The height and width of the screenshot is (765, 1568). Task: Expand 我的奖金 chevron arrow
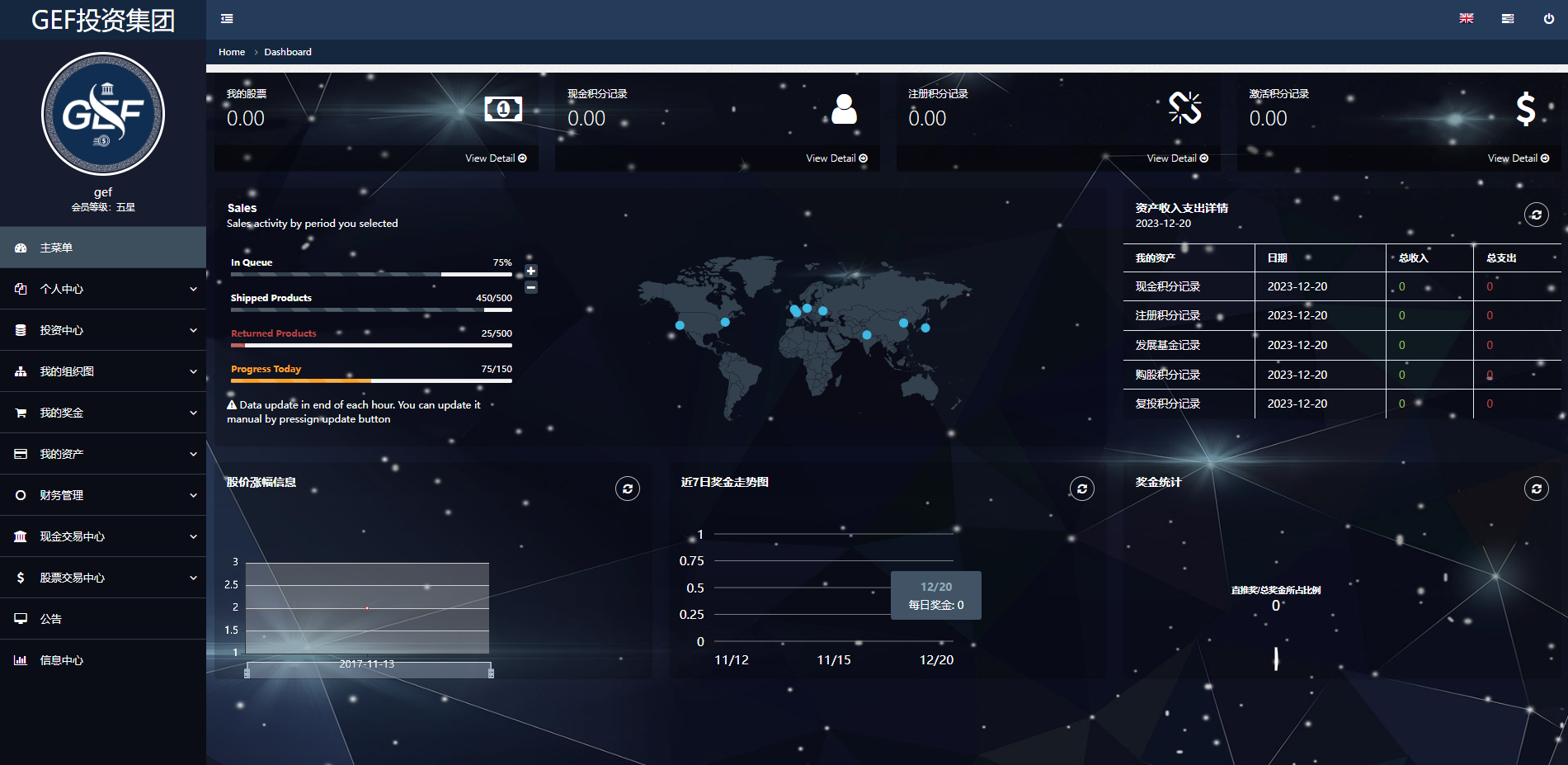[193, 413]
